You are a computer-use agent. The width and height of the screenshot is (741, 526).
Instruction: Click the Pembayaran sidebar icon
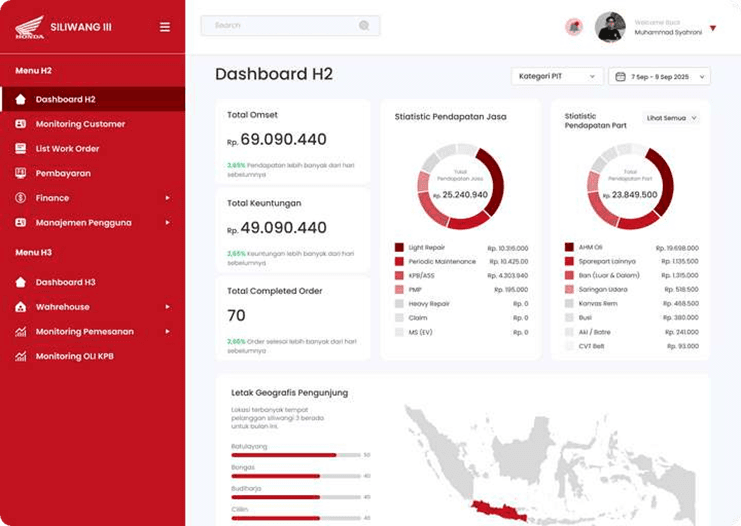21,173
